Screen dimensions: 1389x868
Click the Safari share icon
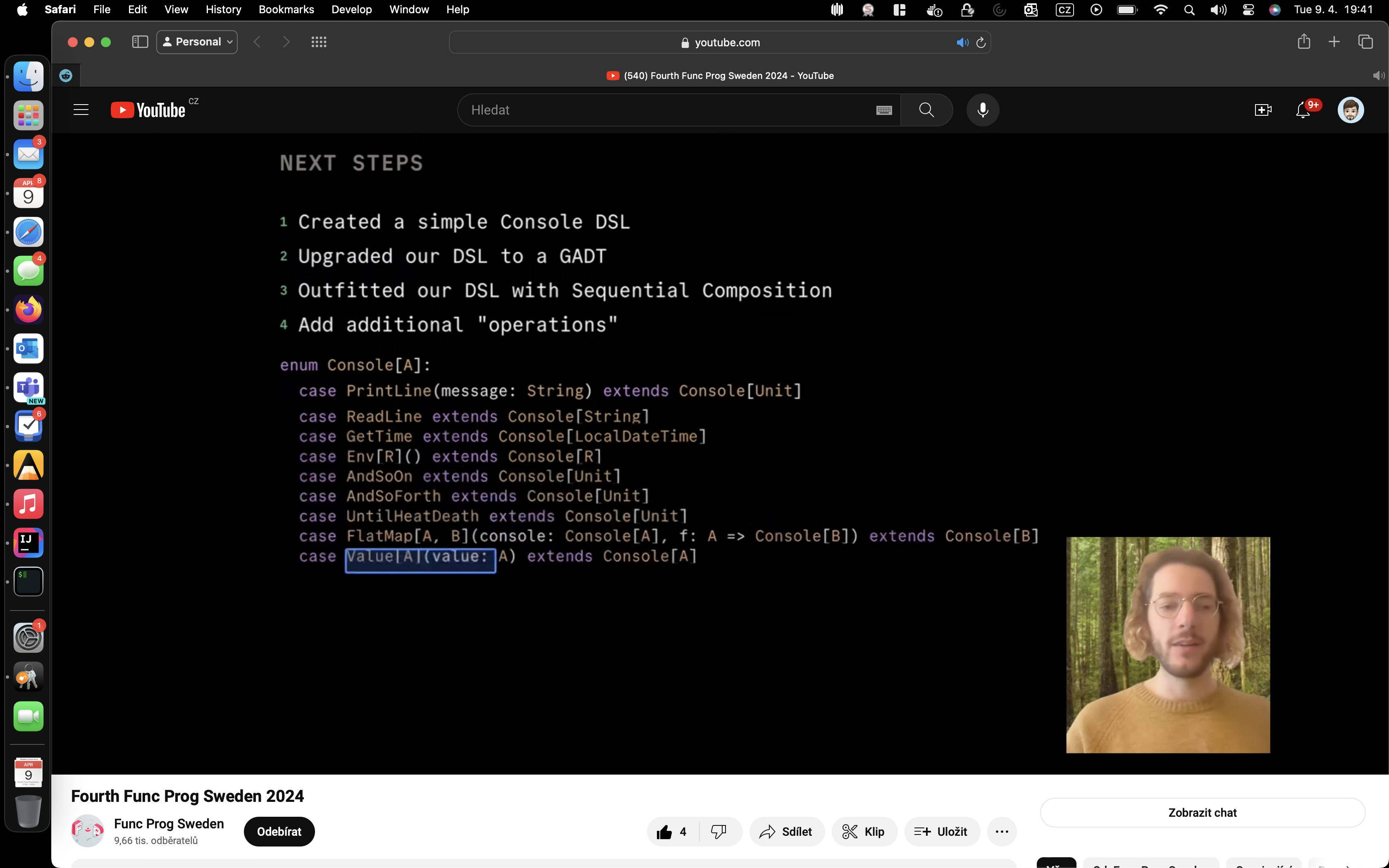[1303, 42]
